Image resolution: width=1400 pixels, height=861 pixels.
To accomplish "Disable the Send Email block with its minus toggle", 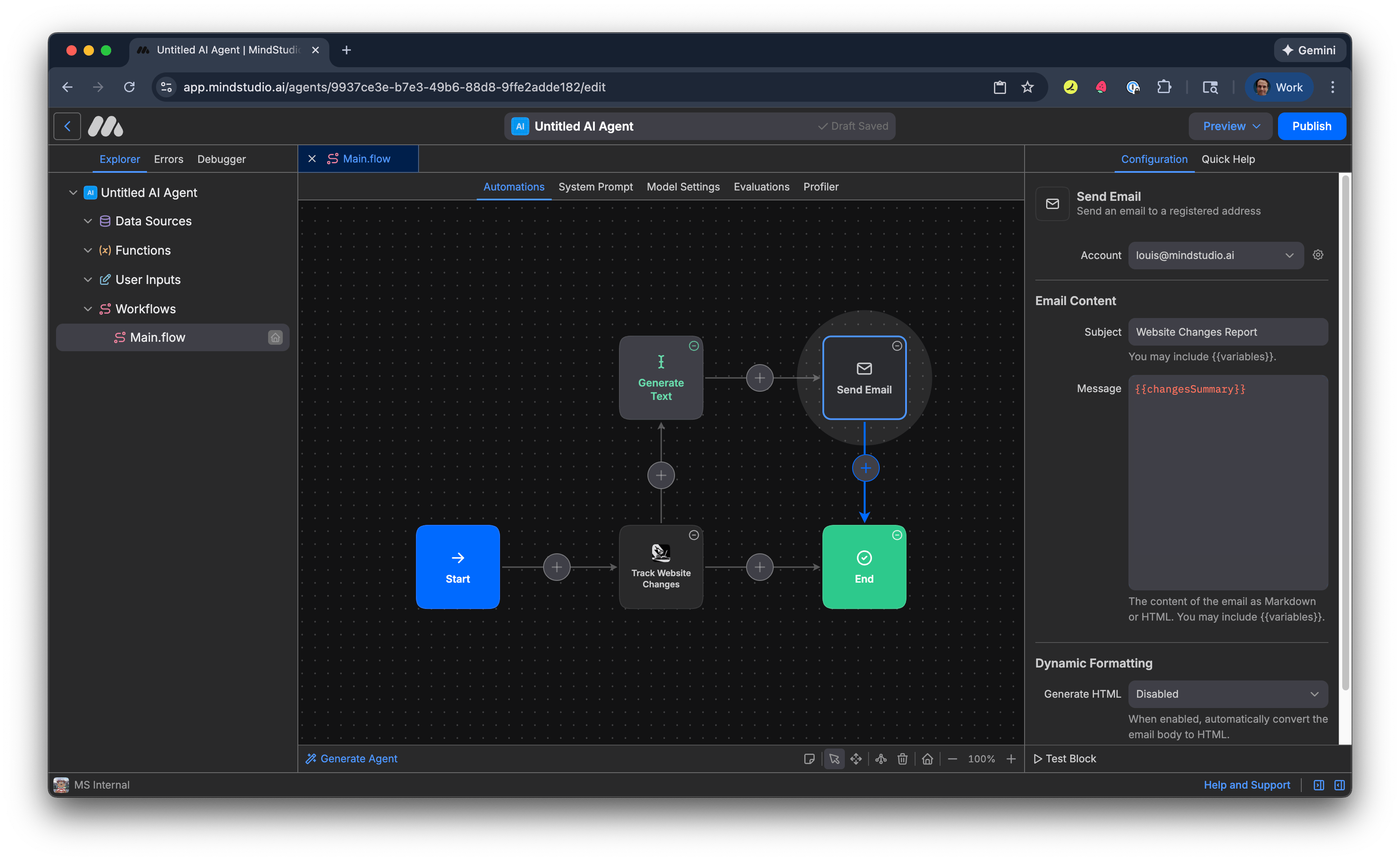I will [897, 345].
